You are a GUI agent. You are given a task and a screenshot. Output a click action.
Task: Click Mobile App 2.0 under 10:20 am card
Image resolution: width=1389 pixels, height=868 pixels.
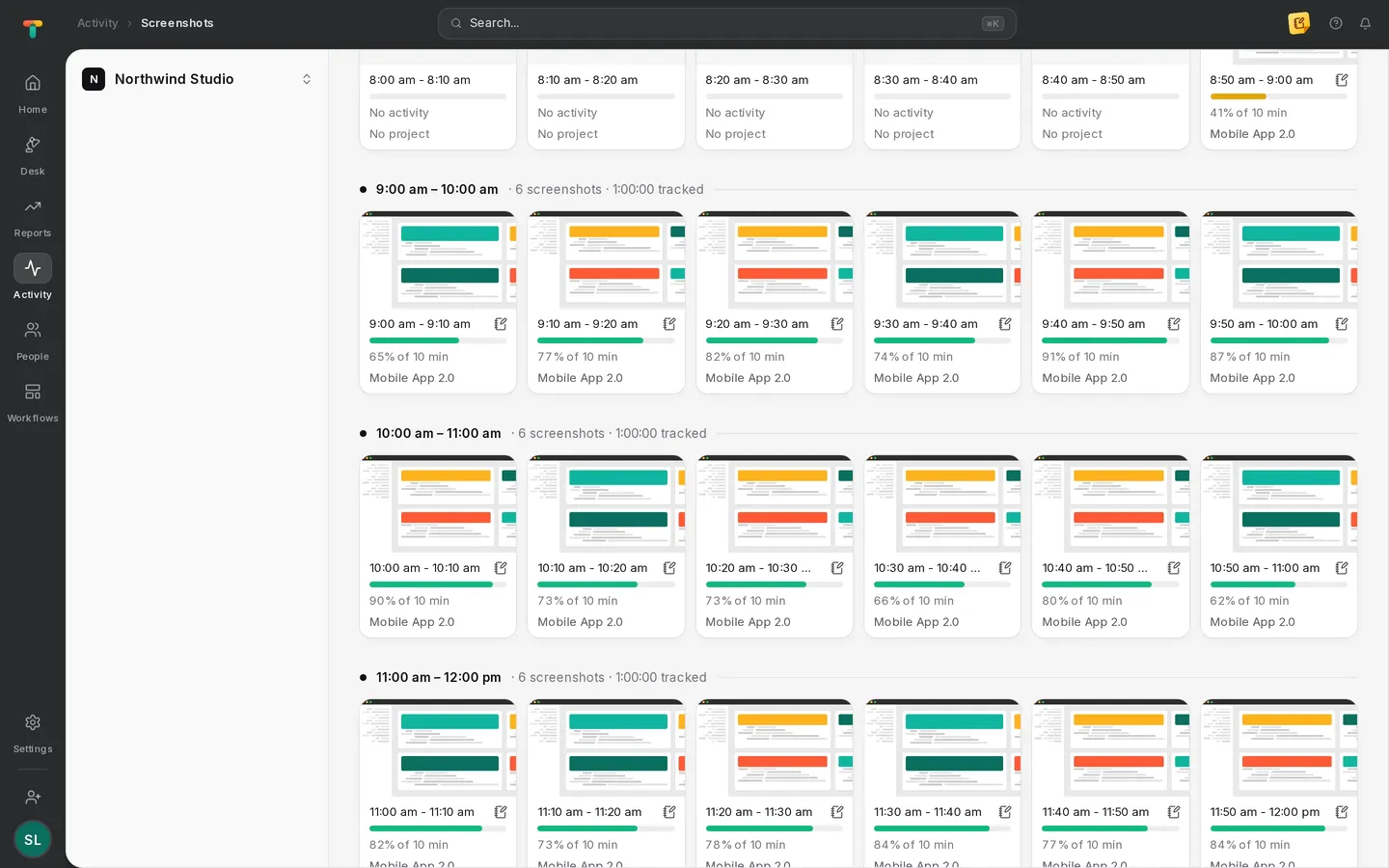coord(748,622)
